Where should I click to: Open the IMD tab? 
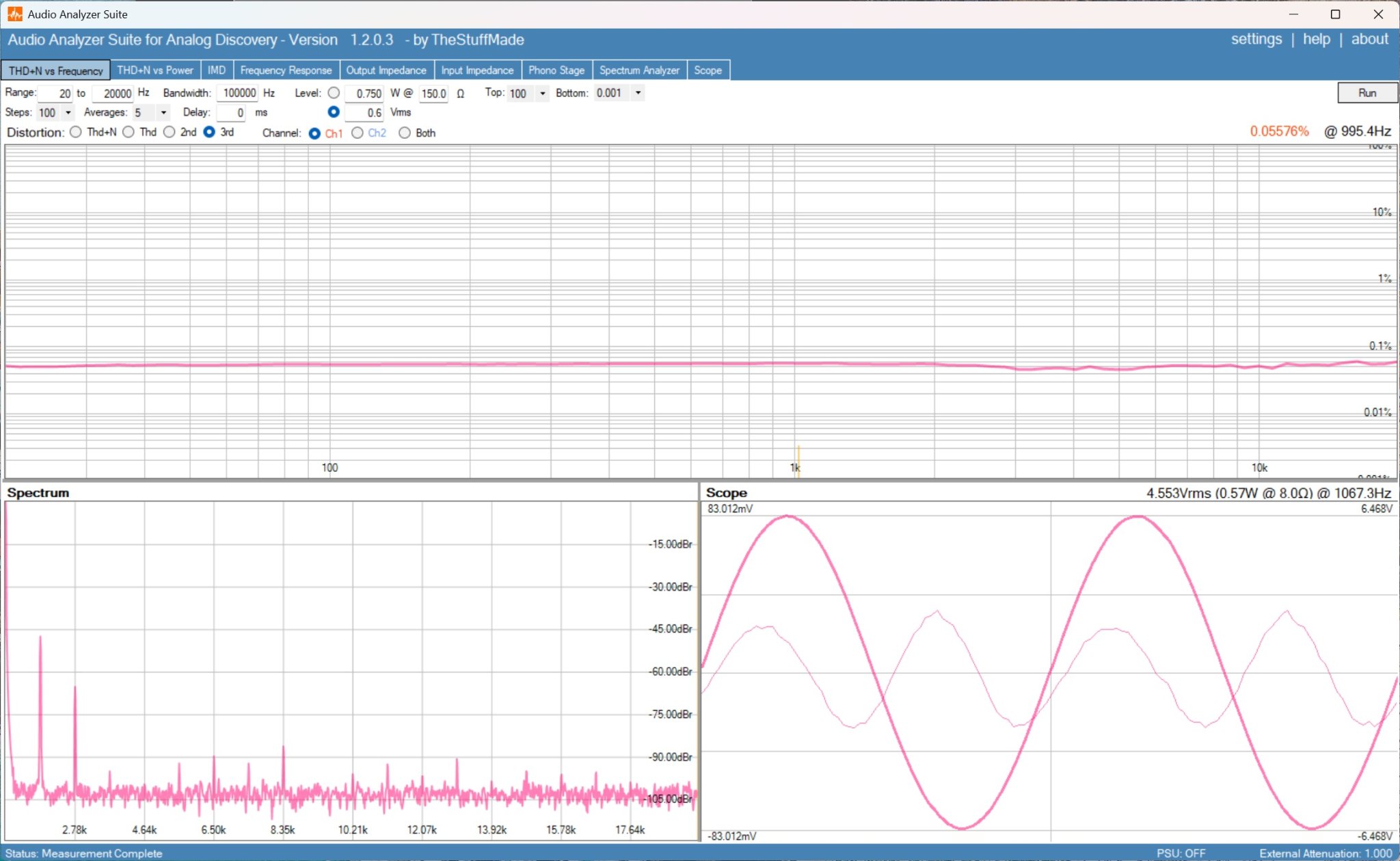click(217, 70)
